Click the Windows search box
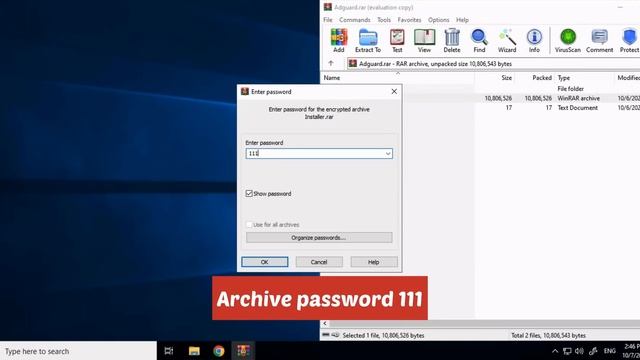The width and height of the screenshot is (640, 360). tap(78, 351)
